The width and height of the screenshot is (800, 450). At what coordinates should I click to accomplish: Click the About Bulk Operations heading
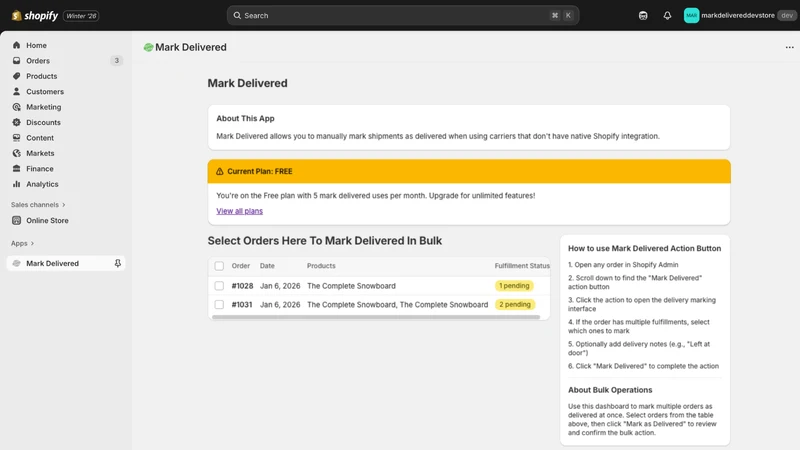click(x=610, y=390)
